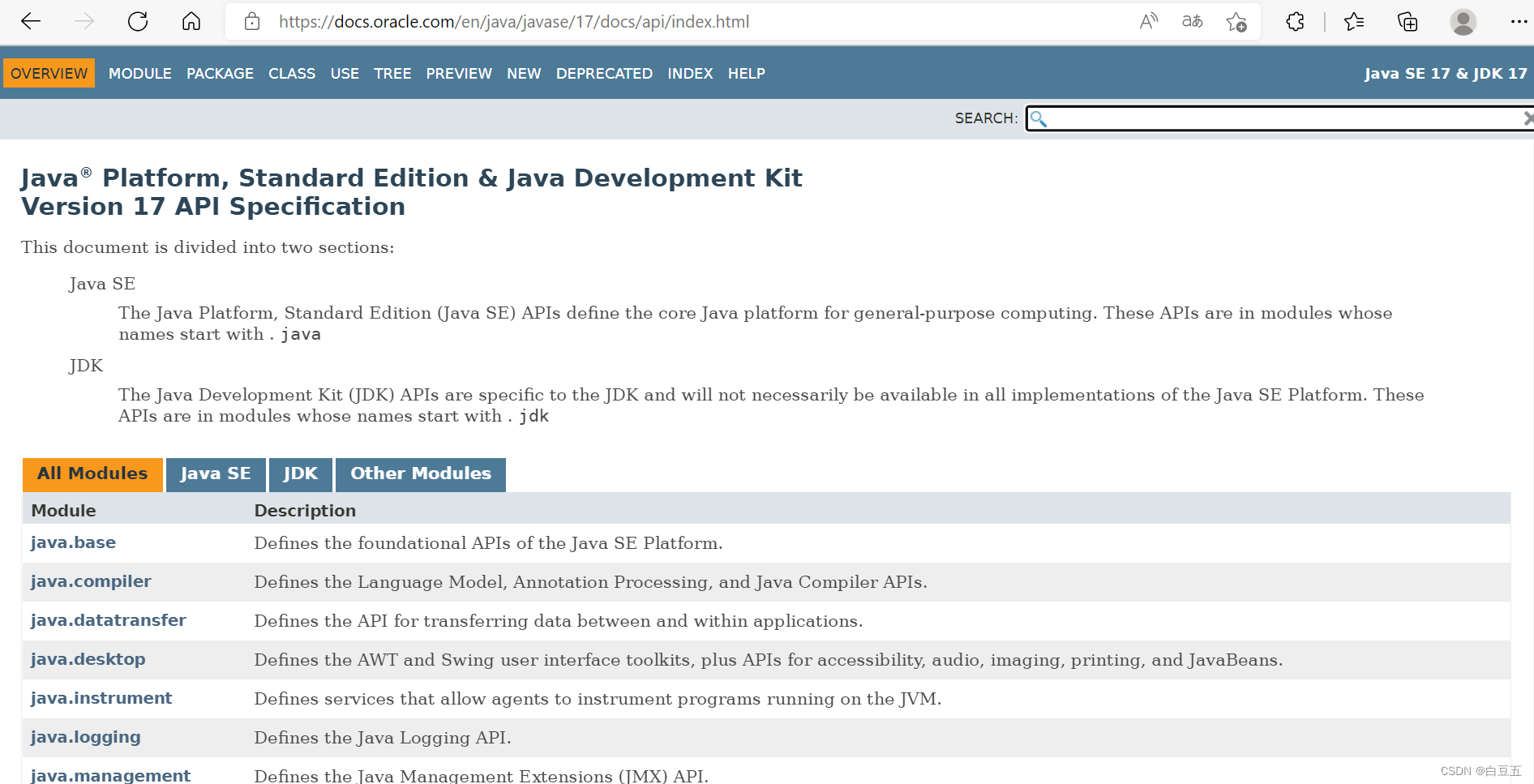Open the java.management module link

coord(111,775)
